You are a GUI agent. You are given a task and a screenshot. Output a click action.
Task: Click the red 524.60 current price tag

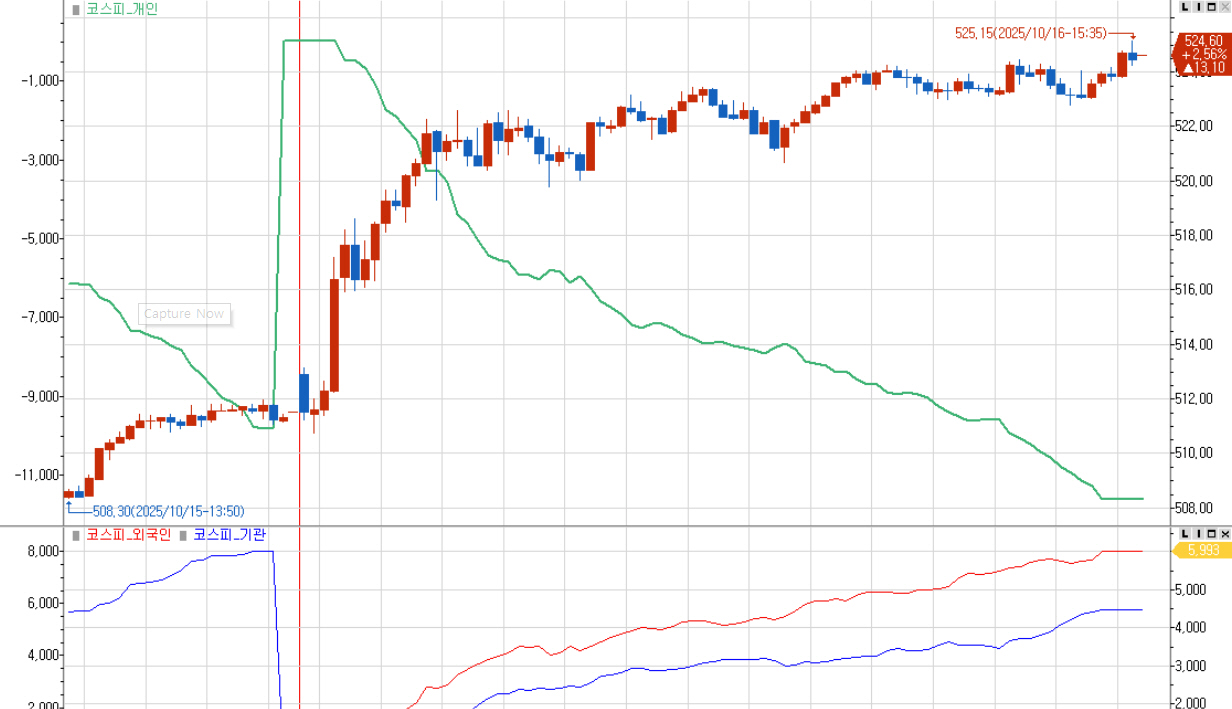click(x=1203, y=54)
